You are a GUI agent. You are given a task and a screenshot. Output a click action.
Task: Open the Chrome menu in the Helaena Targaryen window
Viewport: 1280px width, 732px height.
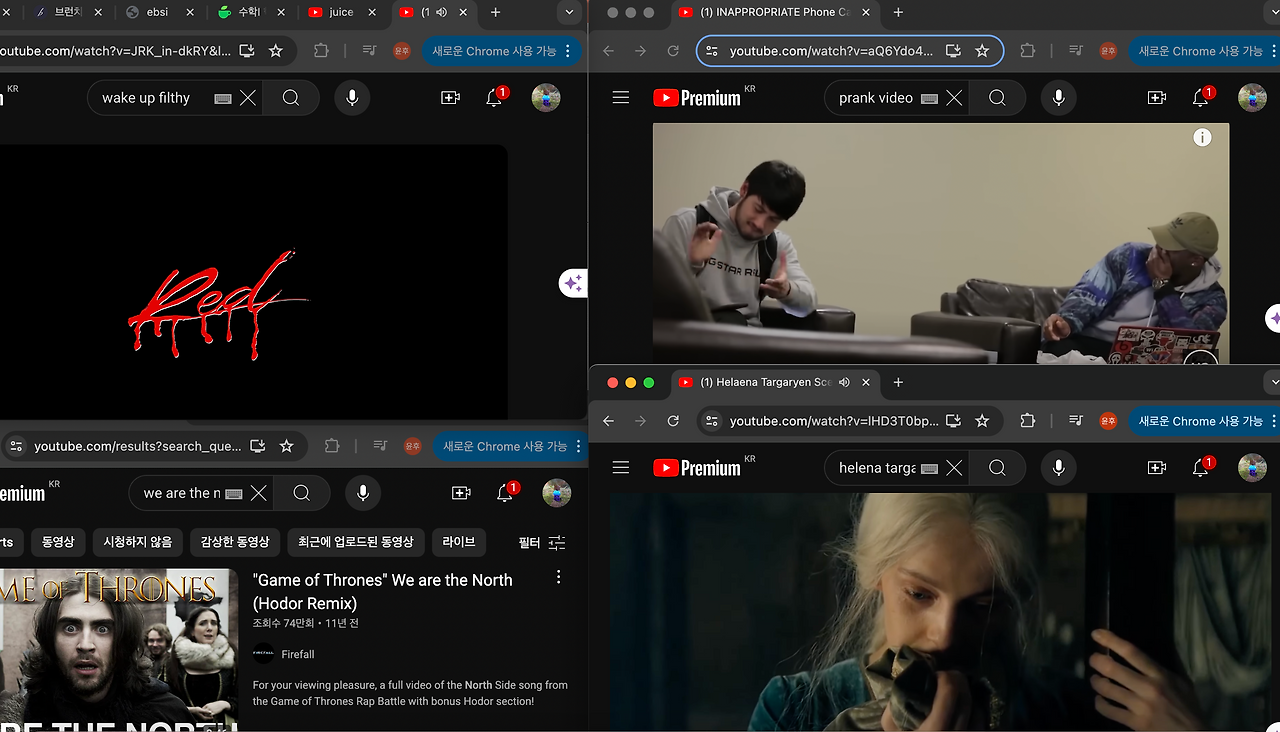click(x=1275, y=421)
